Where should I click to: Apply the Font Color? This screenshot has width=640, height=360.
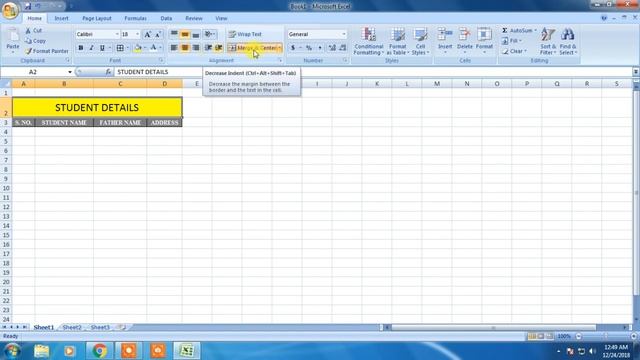[x=153, y=48]
